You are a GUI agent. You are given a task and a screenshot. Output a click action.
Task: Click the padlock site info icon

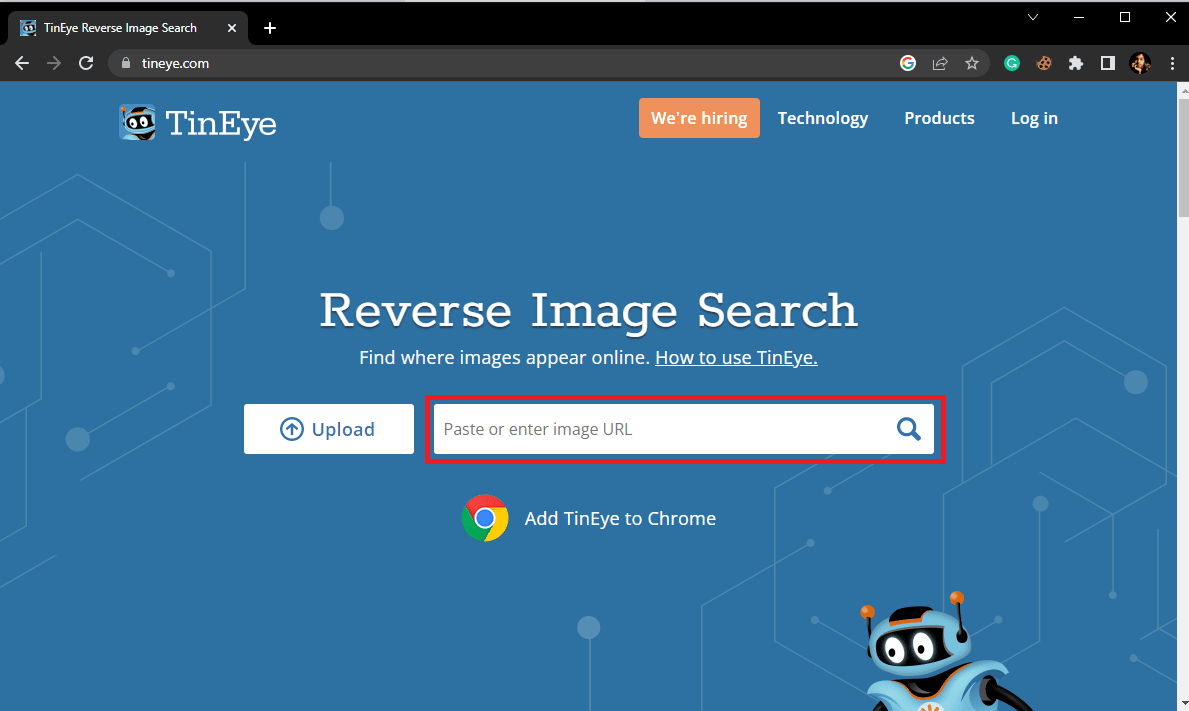tap(126, 64)
